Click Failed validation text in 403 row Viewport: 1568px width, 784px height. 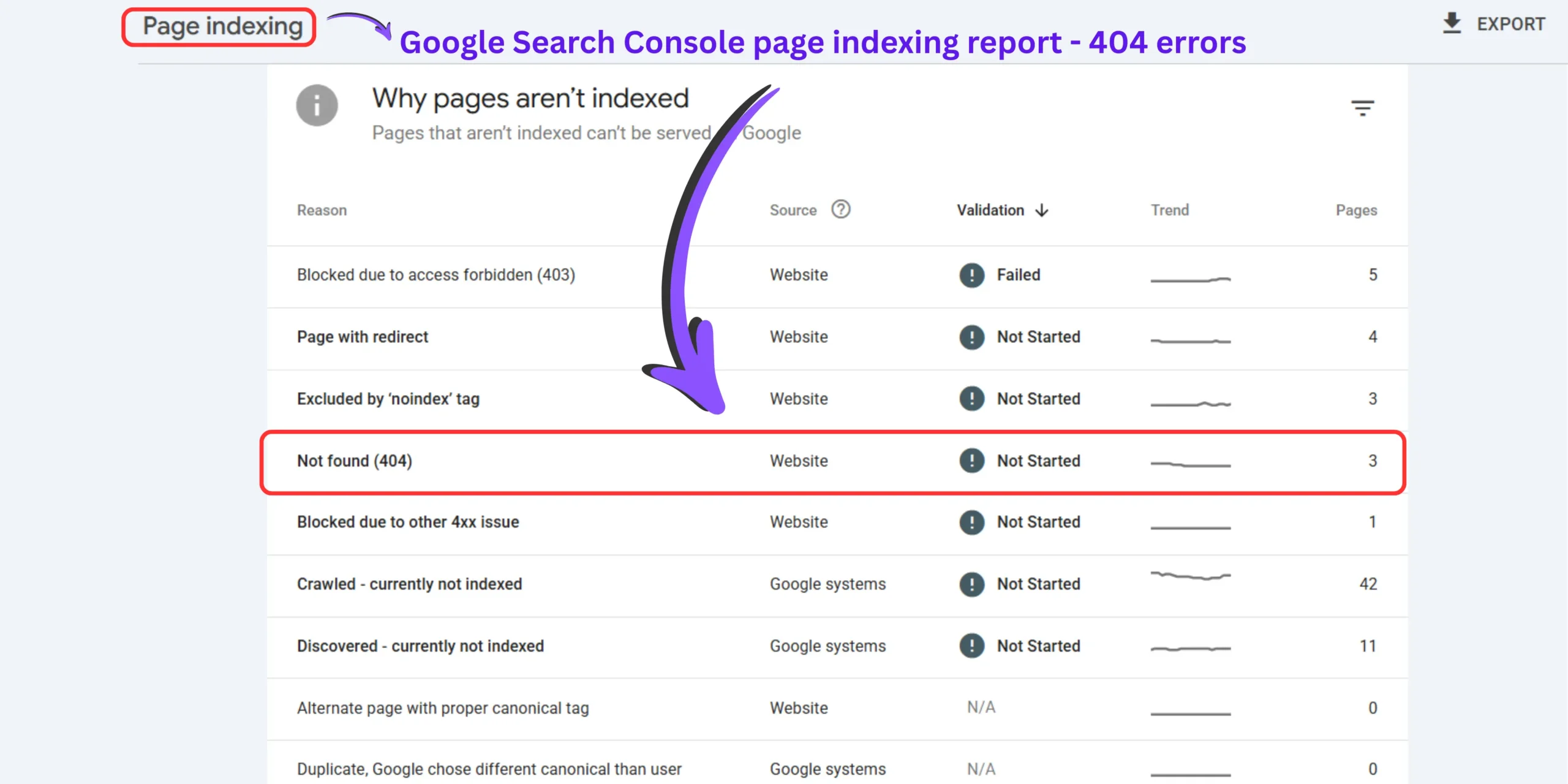[1019, 275]
